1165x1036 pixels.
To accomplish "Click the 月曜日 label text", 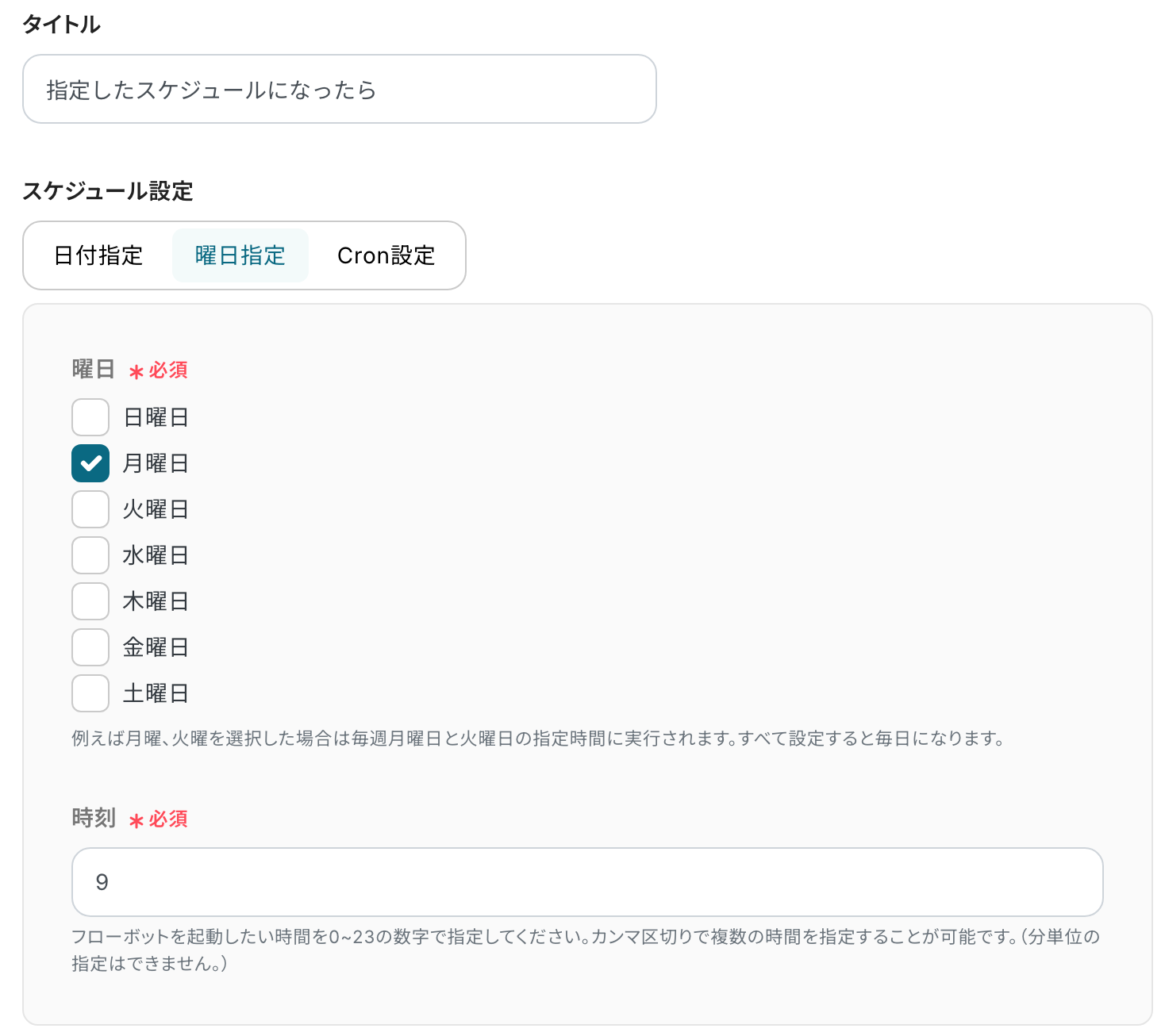I will [156, 463].
